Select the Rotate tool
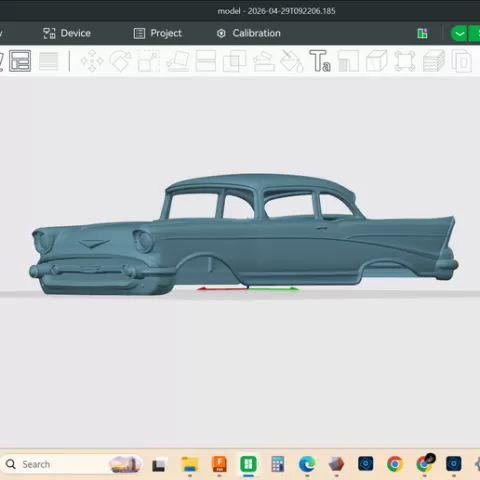Viewport: 480px width, 480px height. [120, 61]
